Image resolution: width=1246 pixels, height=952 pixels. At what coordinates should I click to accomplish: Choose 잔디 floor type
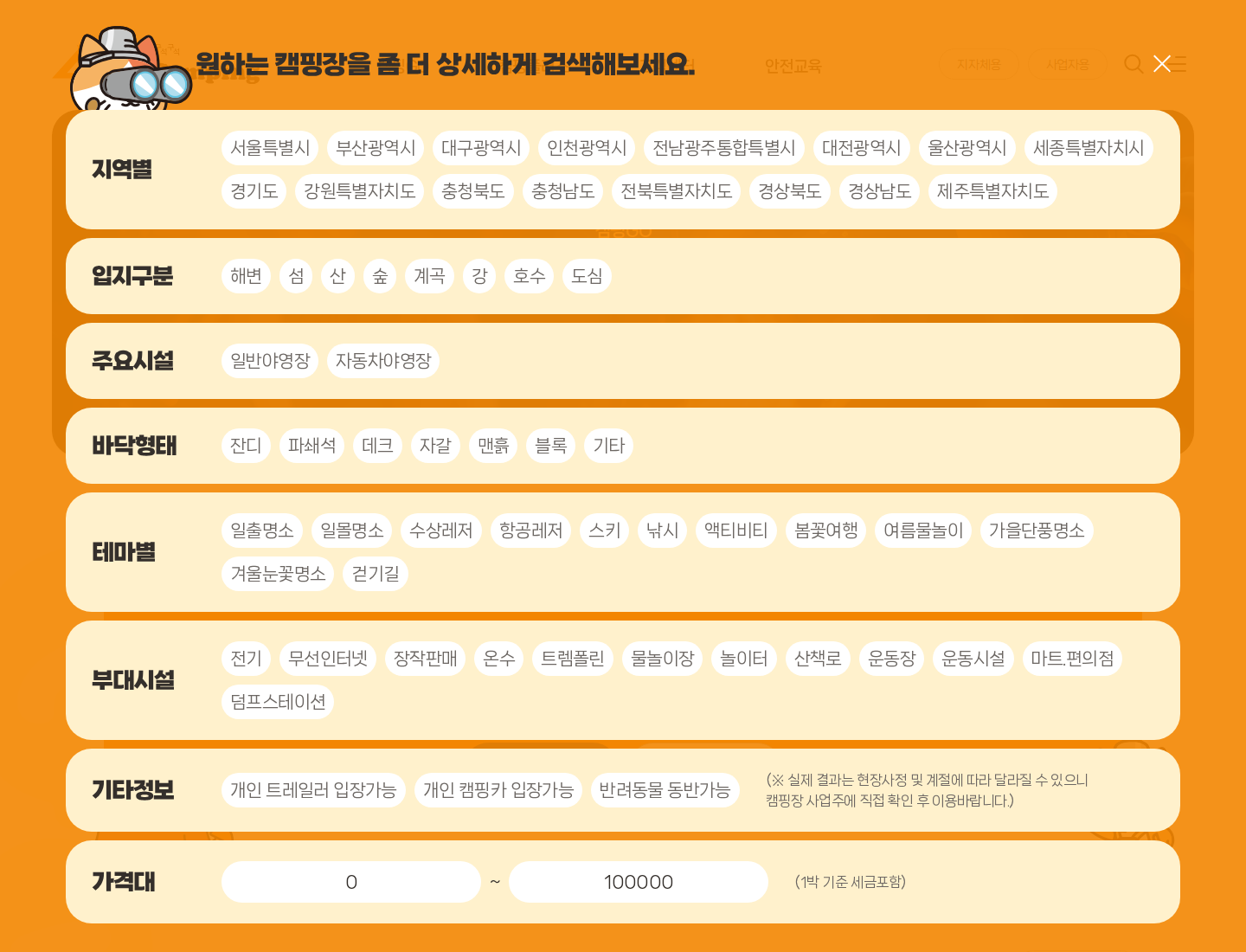(x=247, y=446)
